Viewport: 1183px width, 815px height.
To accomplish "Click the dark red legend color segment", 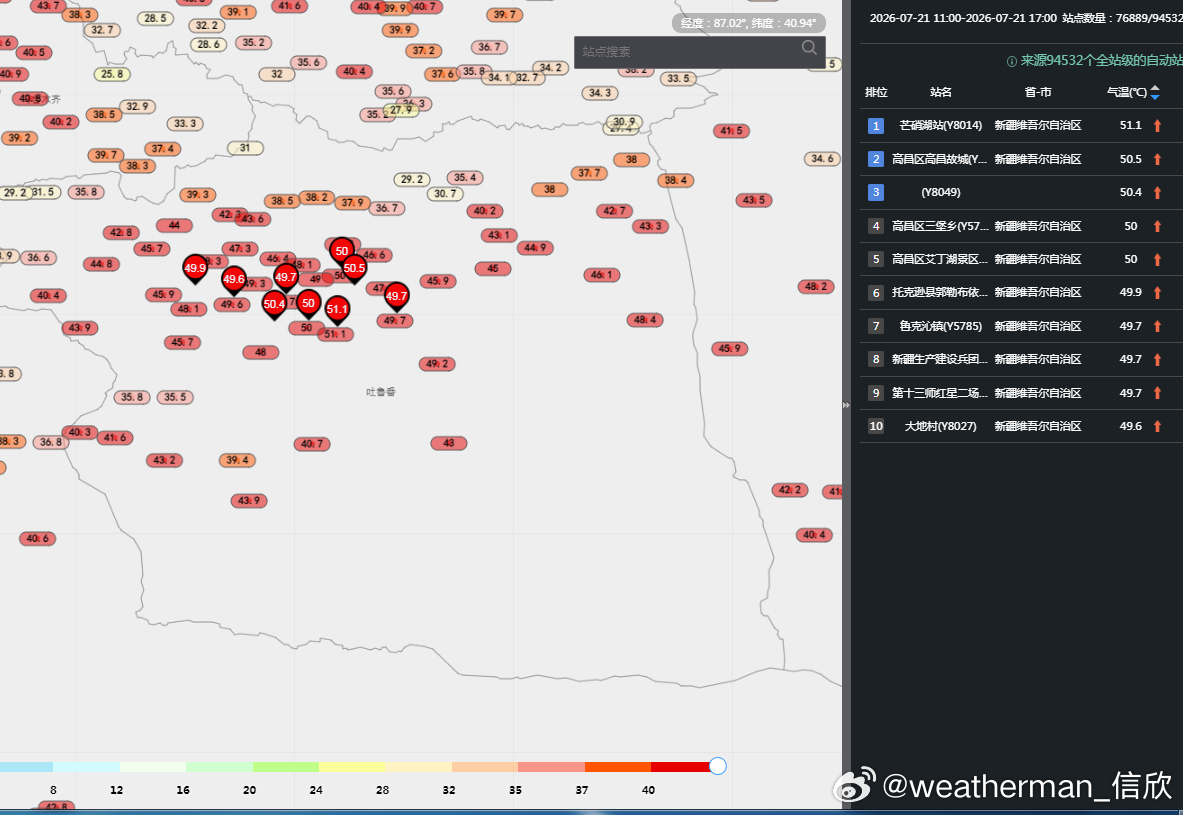I will 680,767.
